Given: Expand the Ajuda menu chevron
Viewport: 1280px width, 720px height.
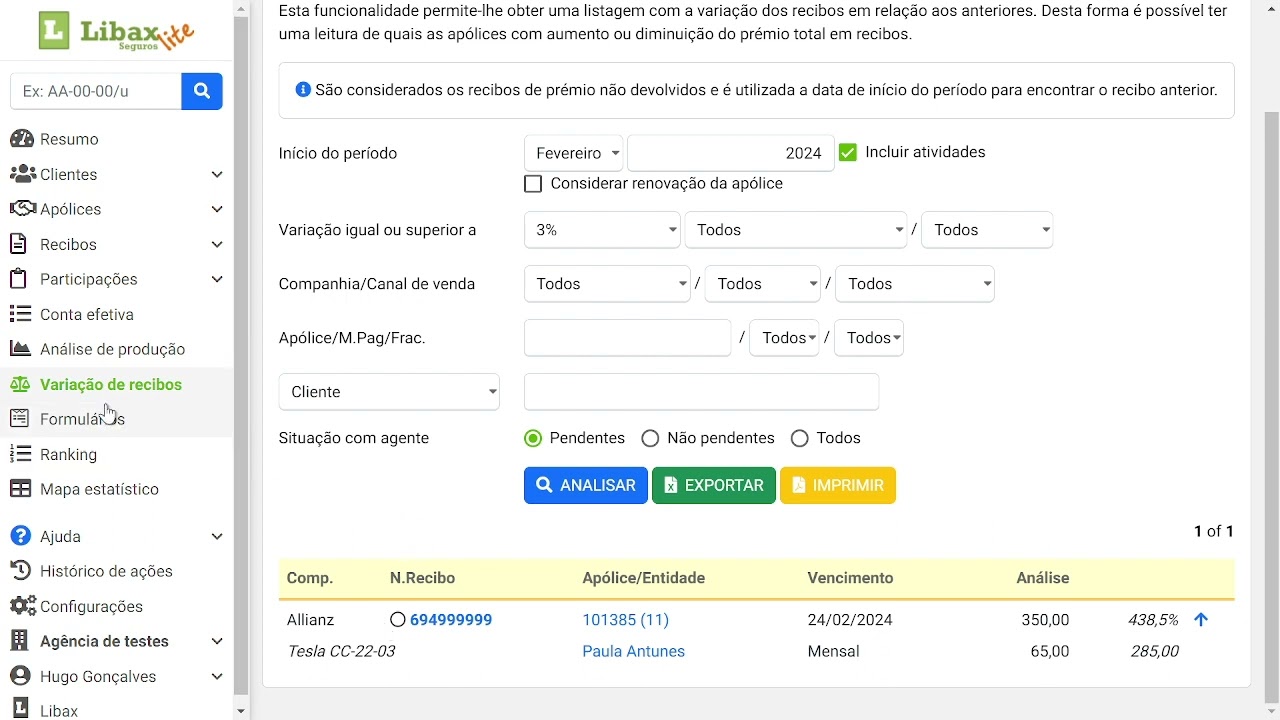Looking at the screenshot, I should [217, 536].
